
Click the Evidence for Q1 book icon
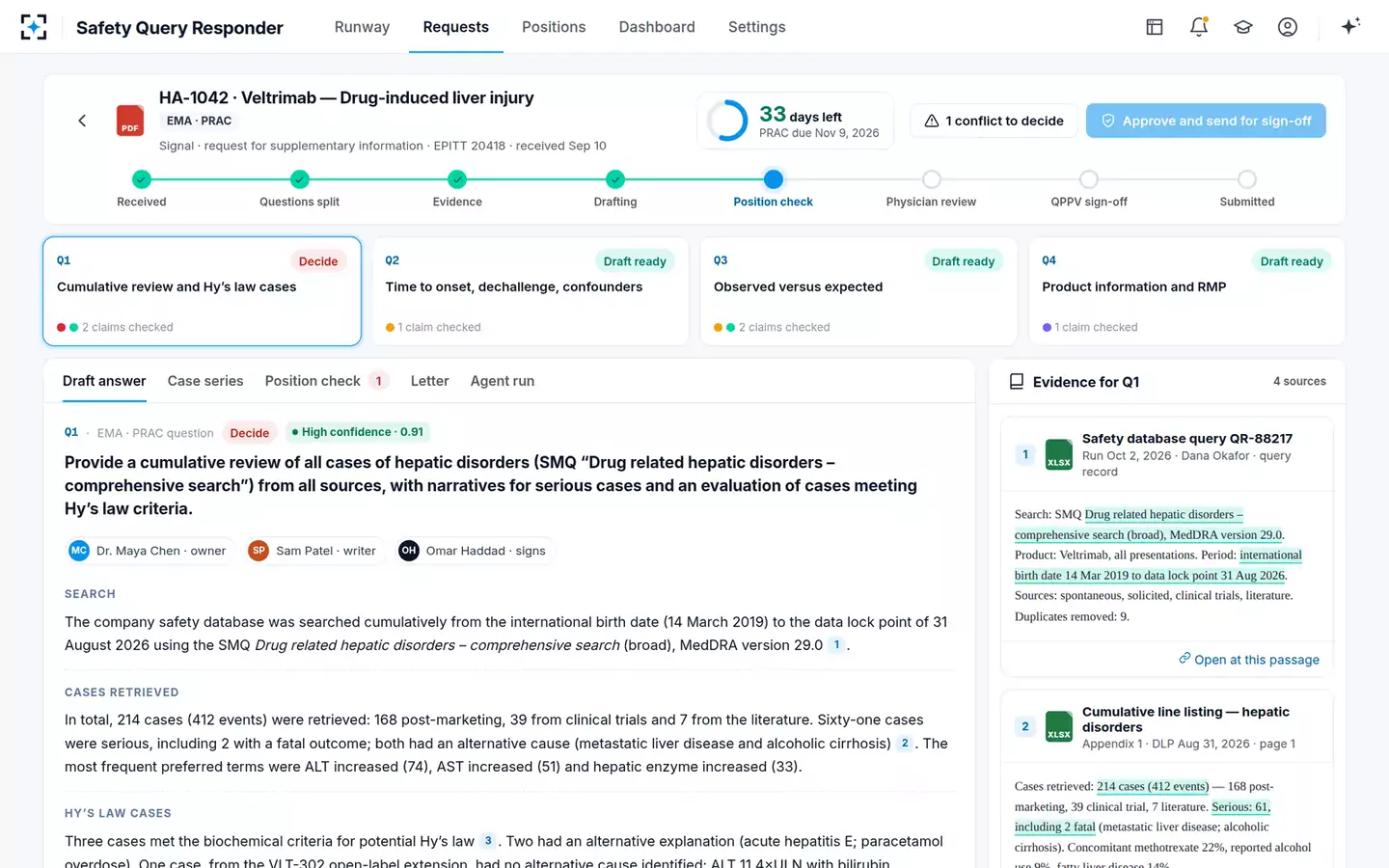[1017, 382]
